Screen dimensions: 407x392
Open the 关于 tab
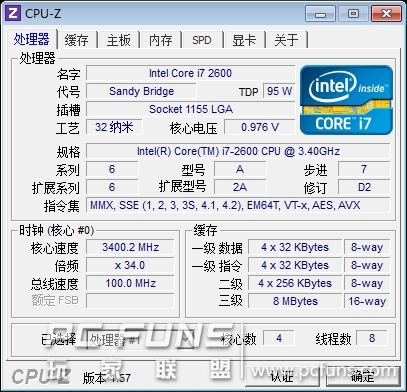[x=286, y=40]
